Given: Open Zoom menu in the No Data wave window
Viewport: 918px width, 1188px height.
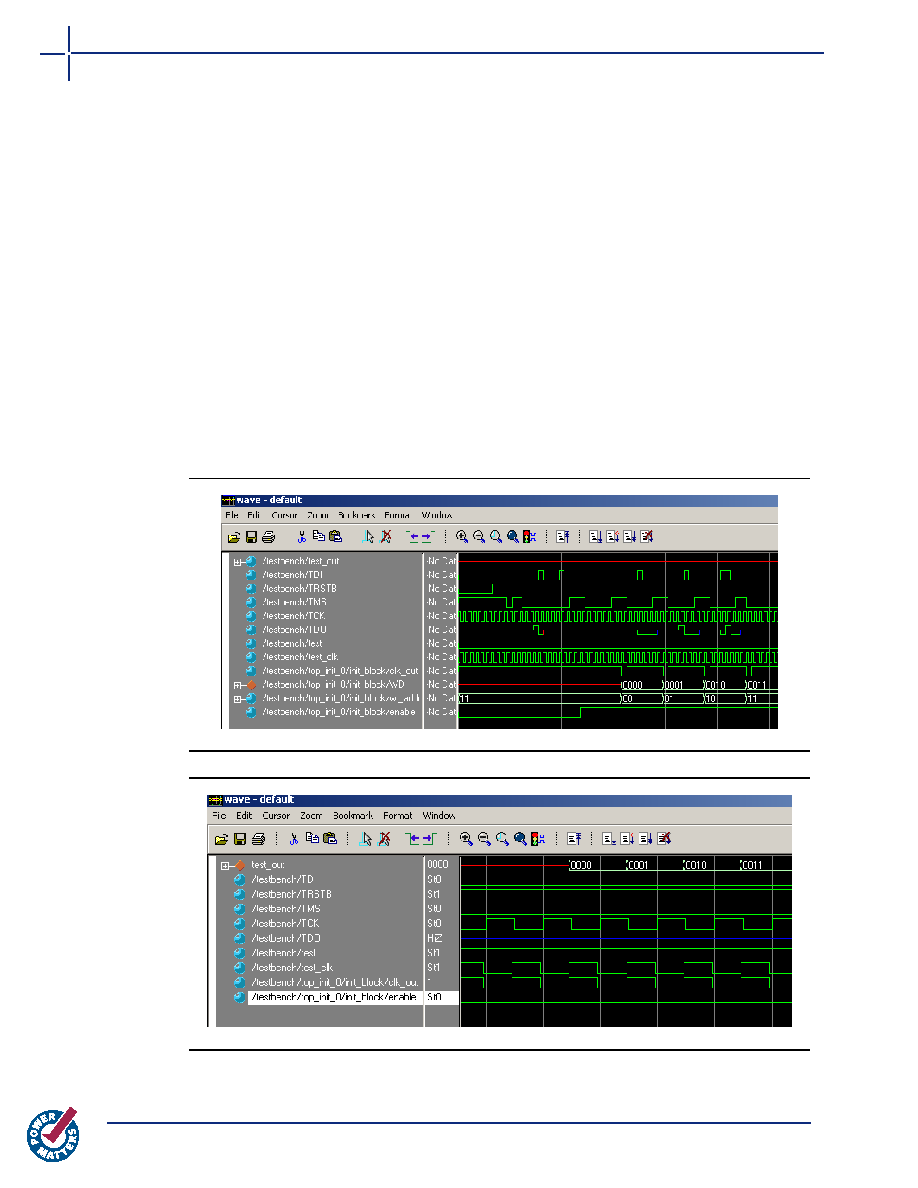Looking at the screenshot, I should click(x=318, y=515).
